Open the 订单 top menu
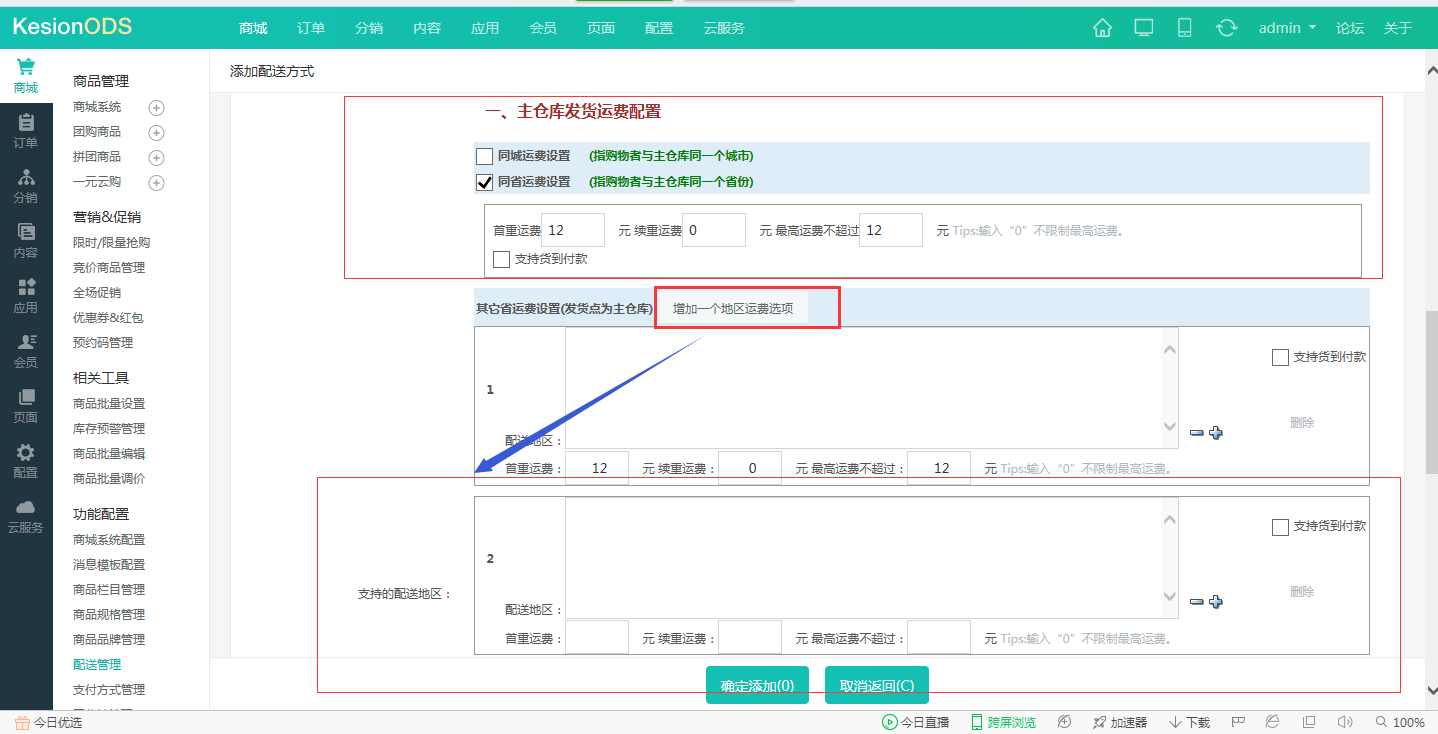Screen dimensions: 1438x734 (311, 28)
